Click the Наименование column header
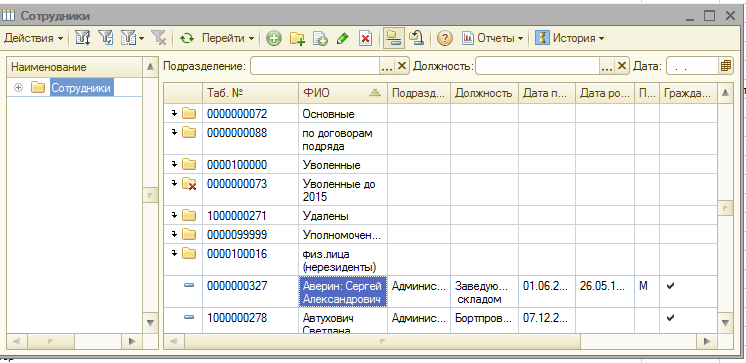746x363 pixels. [x=75, y=67]
